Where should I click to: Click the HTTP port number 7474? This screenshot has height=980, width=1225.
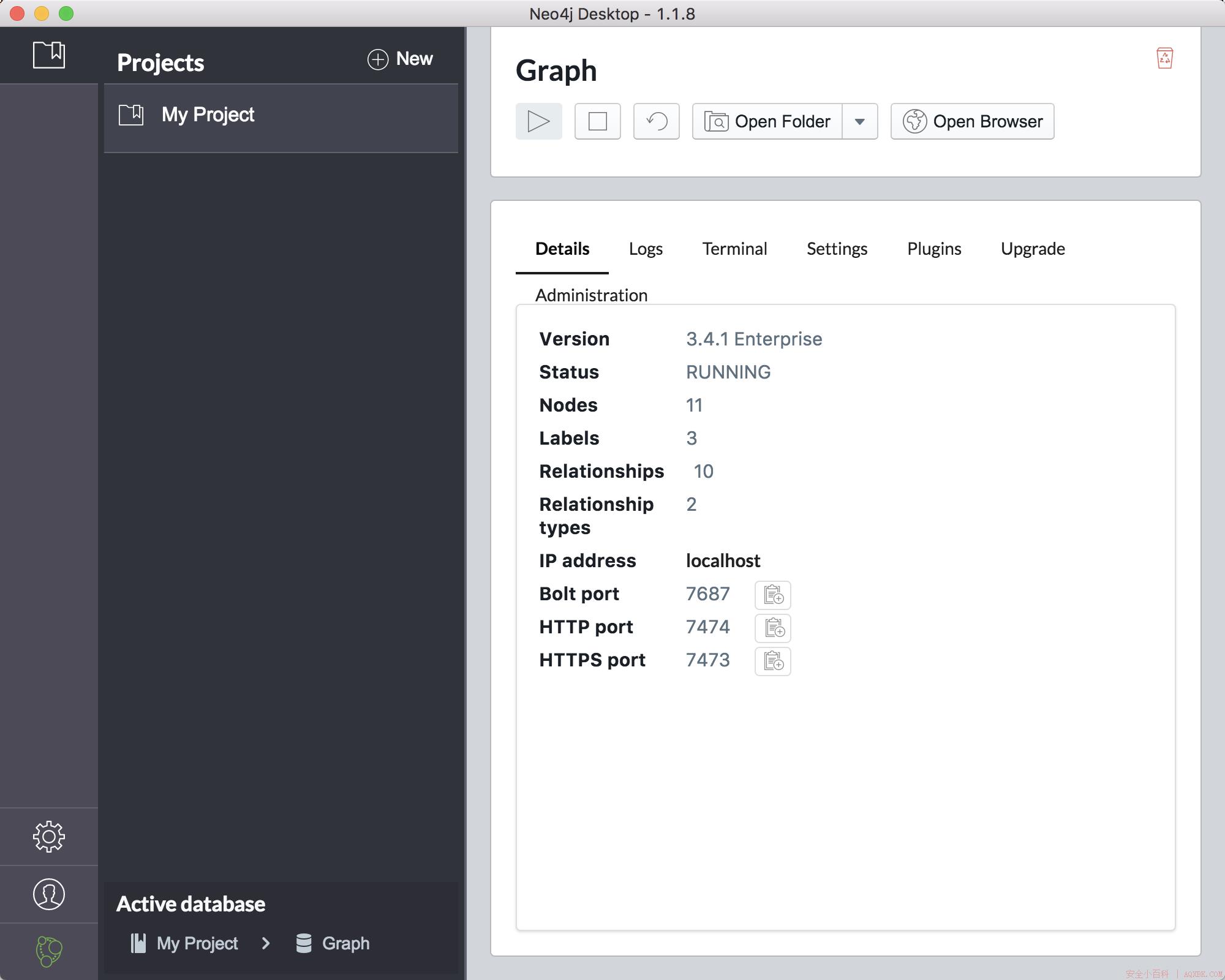pyautogui.click(x=707, y=627)
